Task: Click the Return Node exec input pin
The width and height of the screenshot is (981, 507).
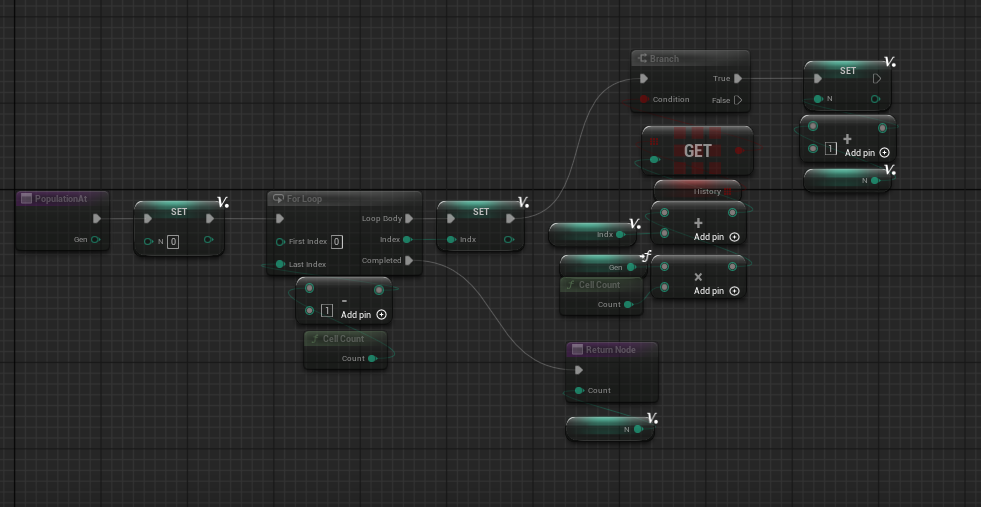Action: (x=579, y=370)
